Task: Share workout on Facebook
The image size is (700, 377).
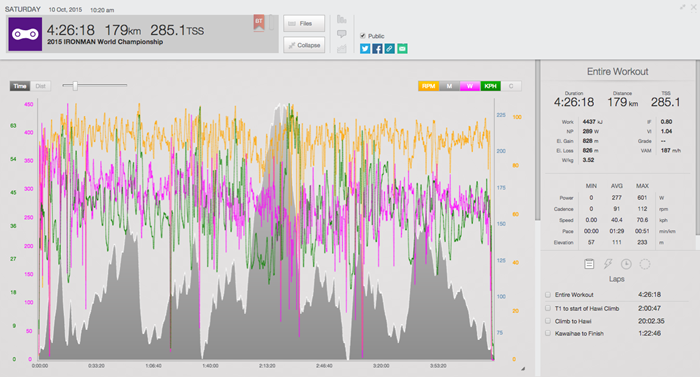Action: pos(377,49)
